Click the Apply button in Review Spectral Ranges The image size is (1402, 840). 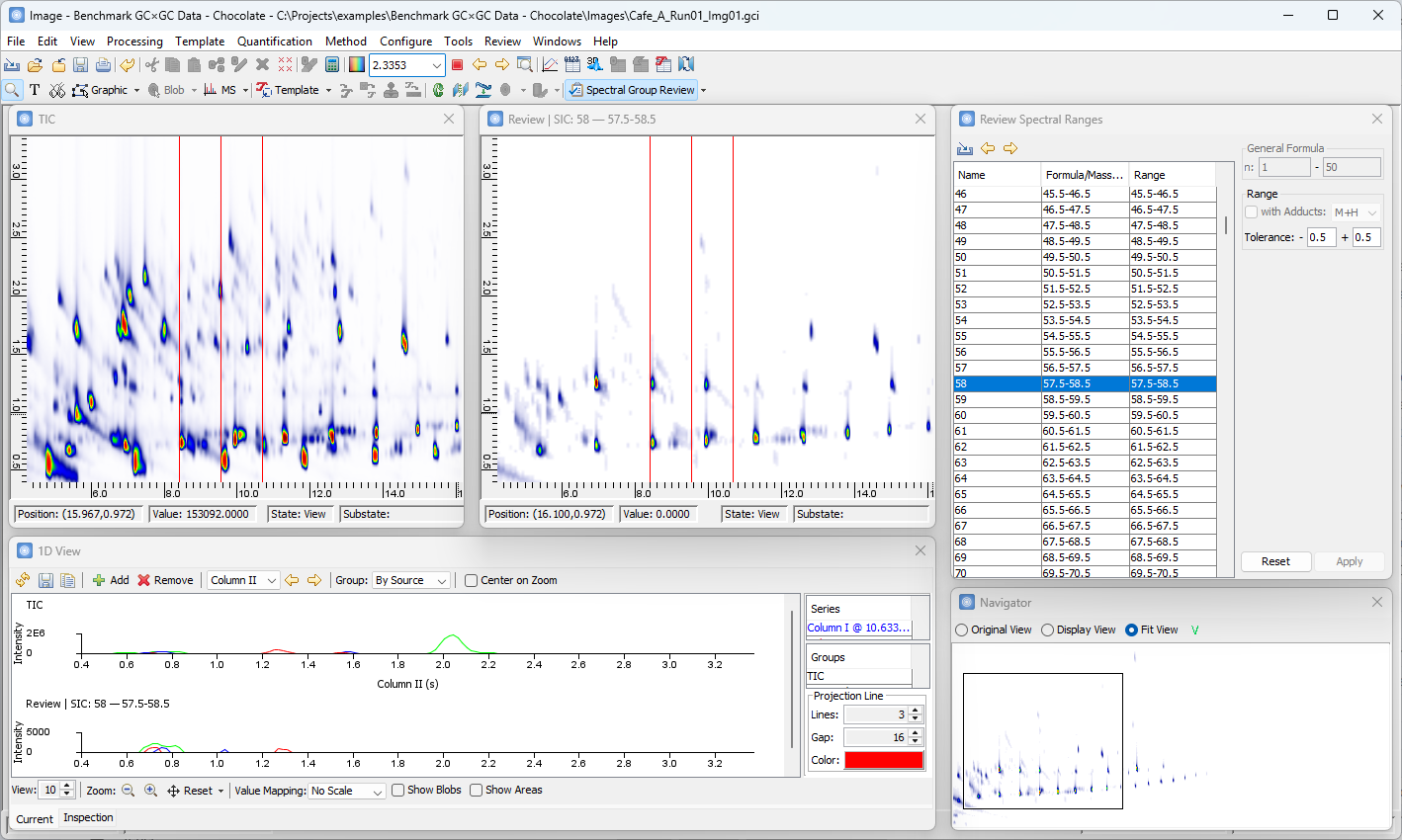click(1349, 561)
